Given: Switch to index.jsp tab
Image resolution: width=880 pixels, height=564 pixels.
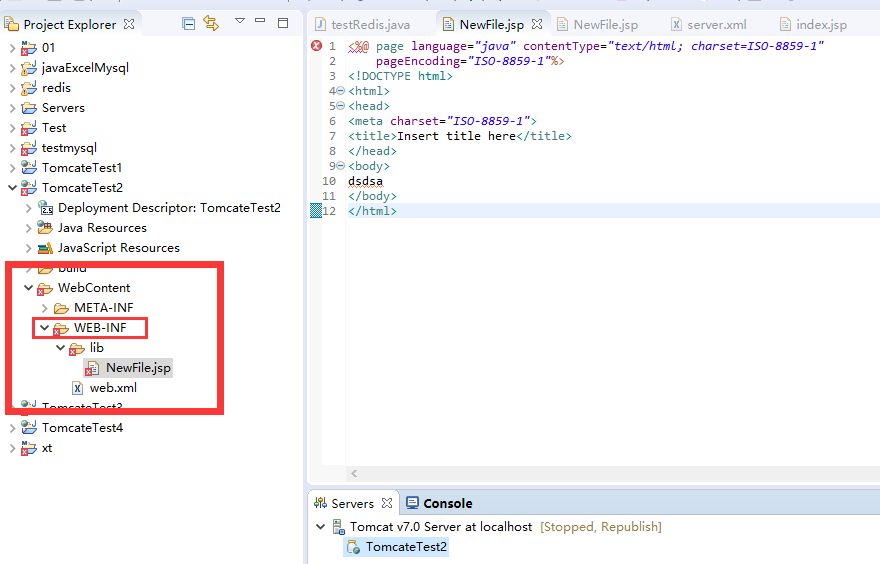Looking at the screenshot, I should (x=814, y=25).
